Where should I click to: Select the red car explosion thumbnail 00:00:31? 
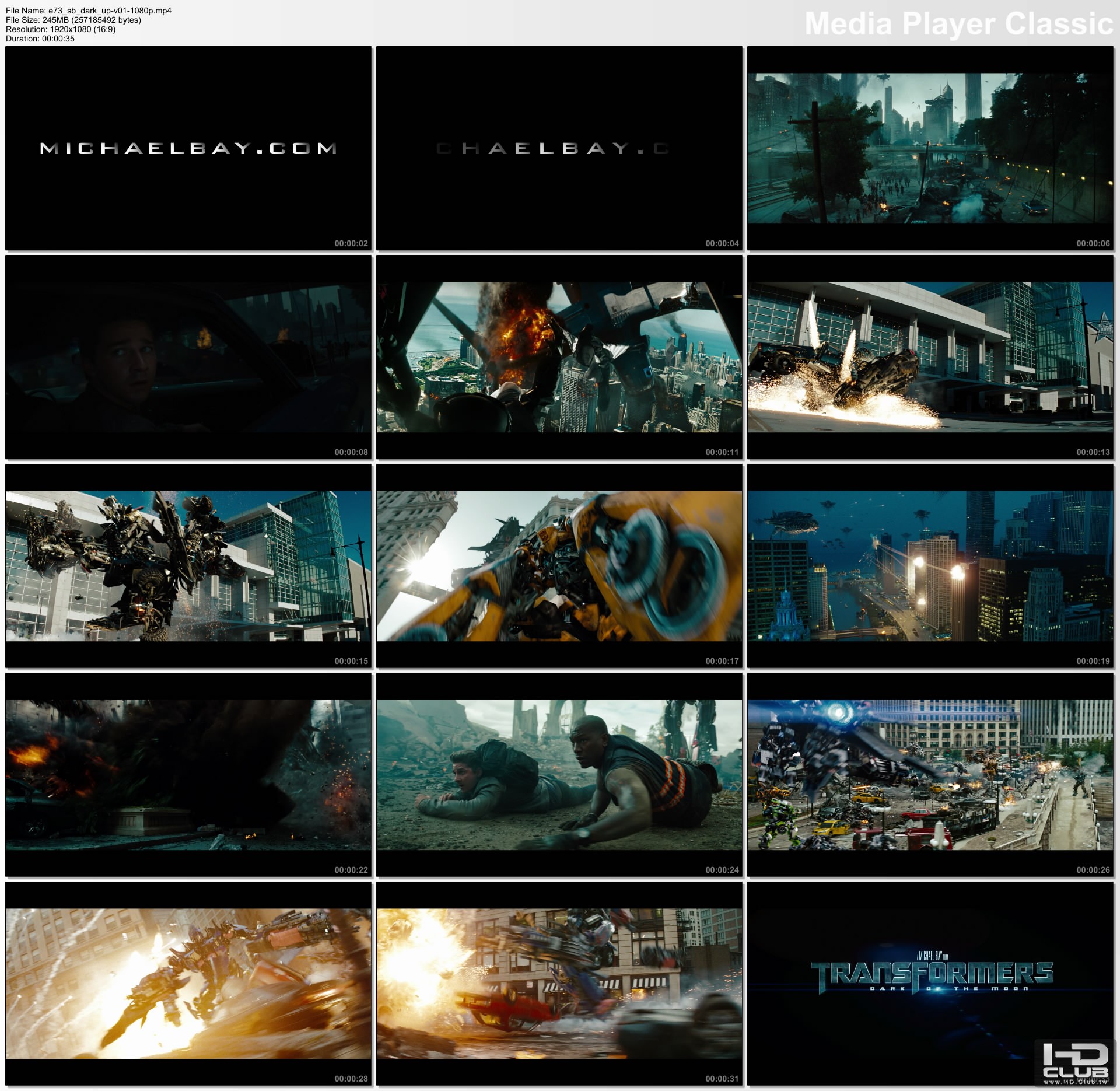pyautogui.click(x=559, y=984)
